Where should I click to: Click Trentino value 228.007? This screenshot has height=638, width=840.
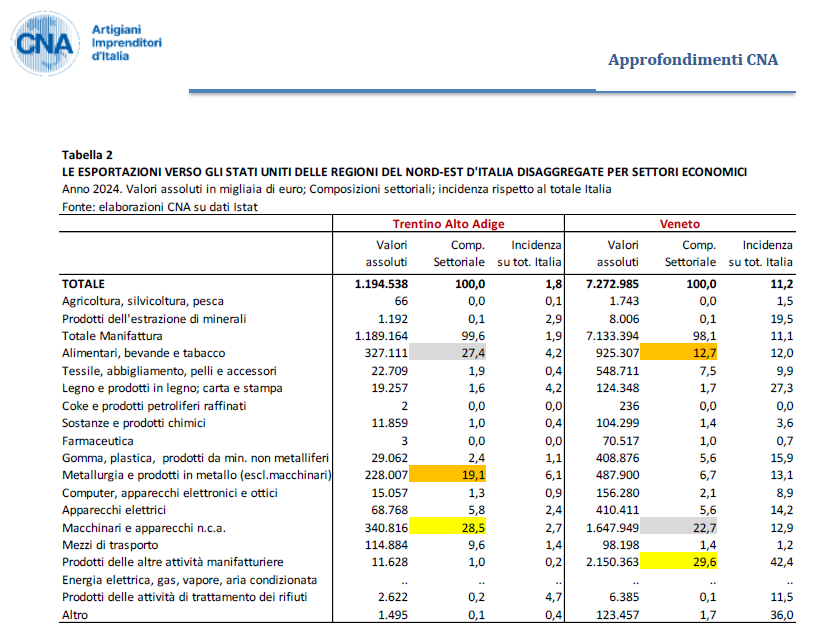(x=386, y=475)
